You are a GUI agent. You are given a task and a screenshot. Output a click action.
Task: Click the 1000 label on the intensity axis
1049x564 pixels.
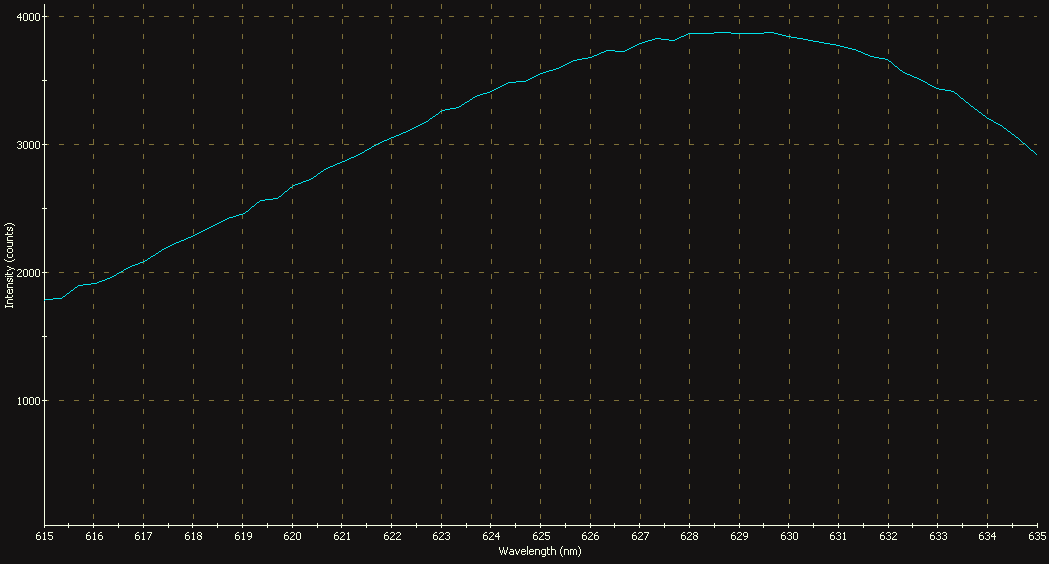click(x=27, y=401)
